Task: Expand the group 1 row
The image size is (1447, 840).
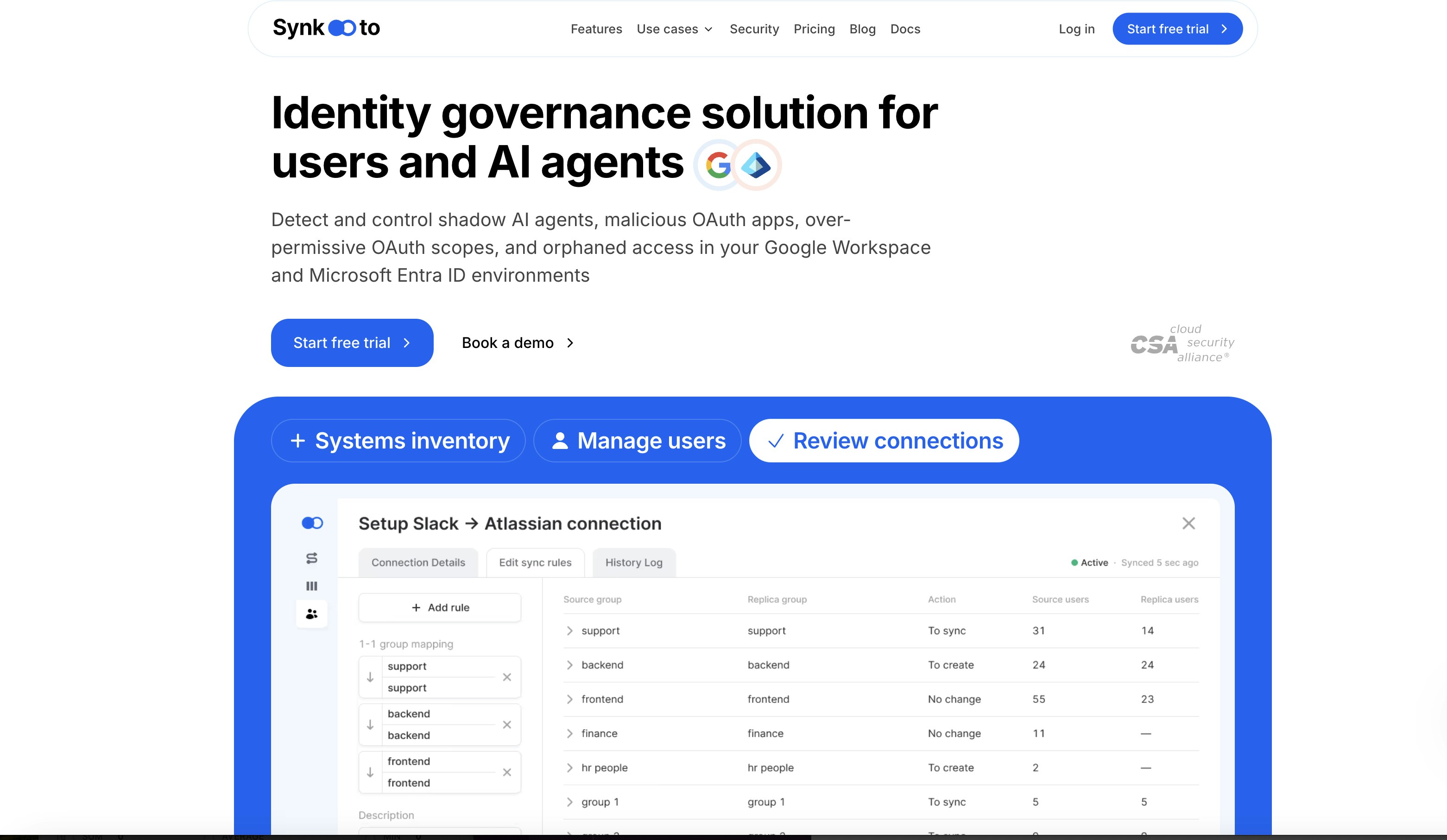Action: (569, 802)
